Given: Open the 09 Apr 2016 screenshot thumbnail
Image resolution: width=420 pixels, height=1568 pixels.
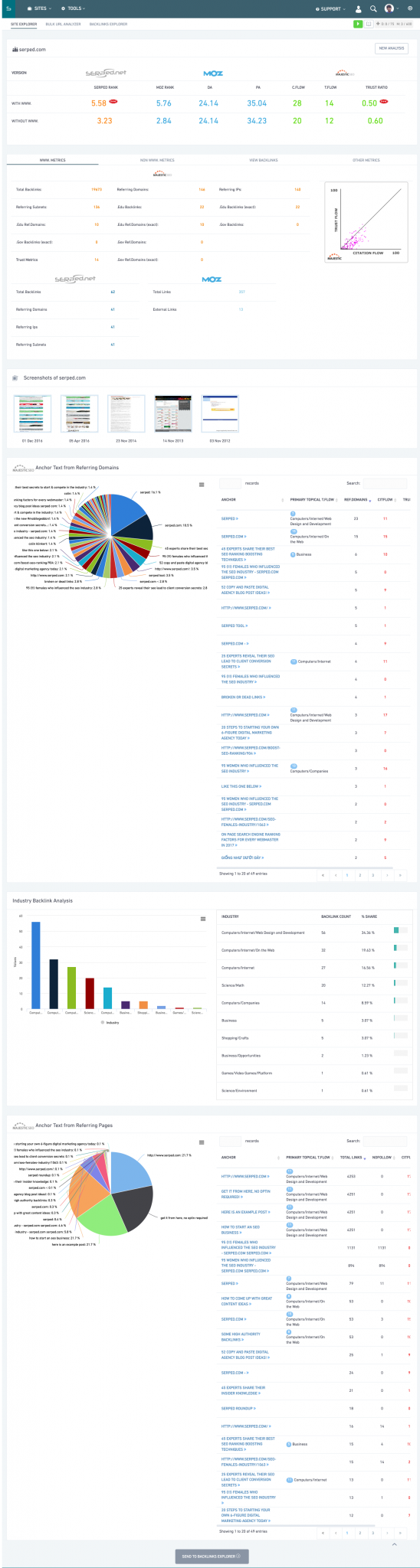Looking at the screenshot, I should click(80, 414).
